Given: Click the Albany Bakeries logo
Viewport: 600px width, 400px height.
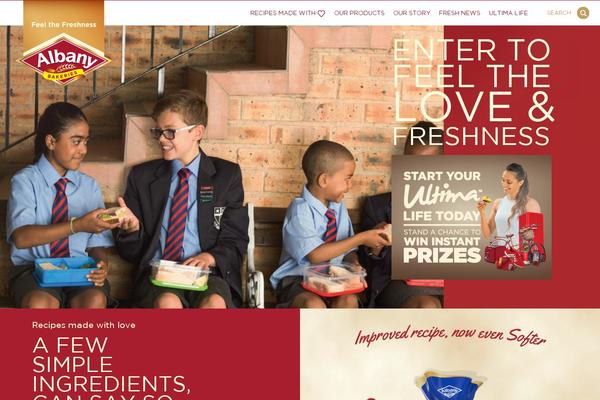Looking at the screenshot, I should tap(64, 59).
